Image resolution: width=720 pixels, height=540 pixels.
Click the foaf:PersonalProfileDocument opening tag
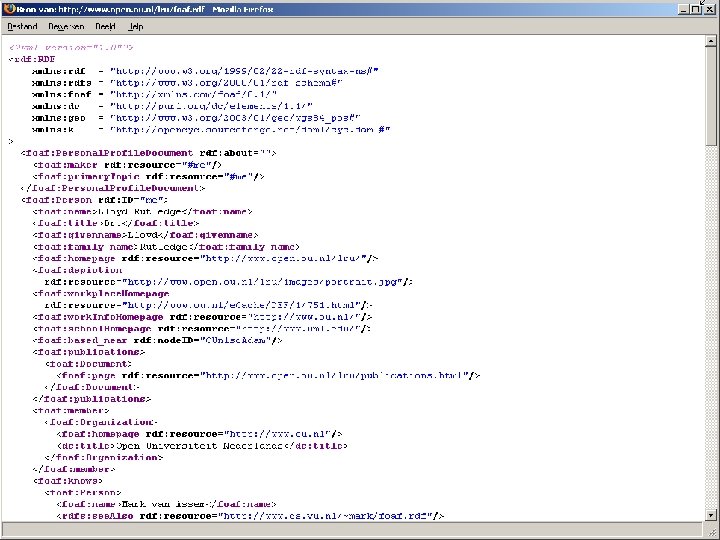(x=148, y=153)
